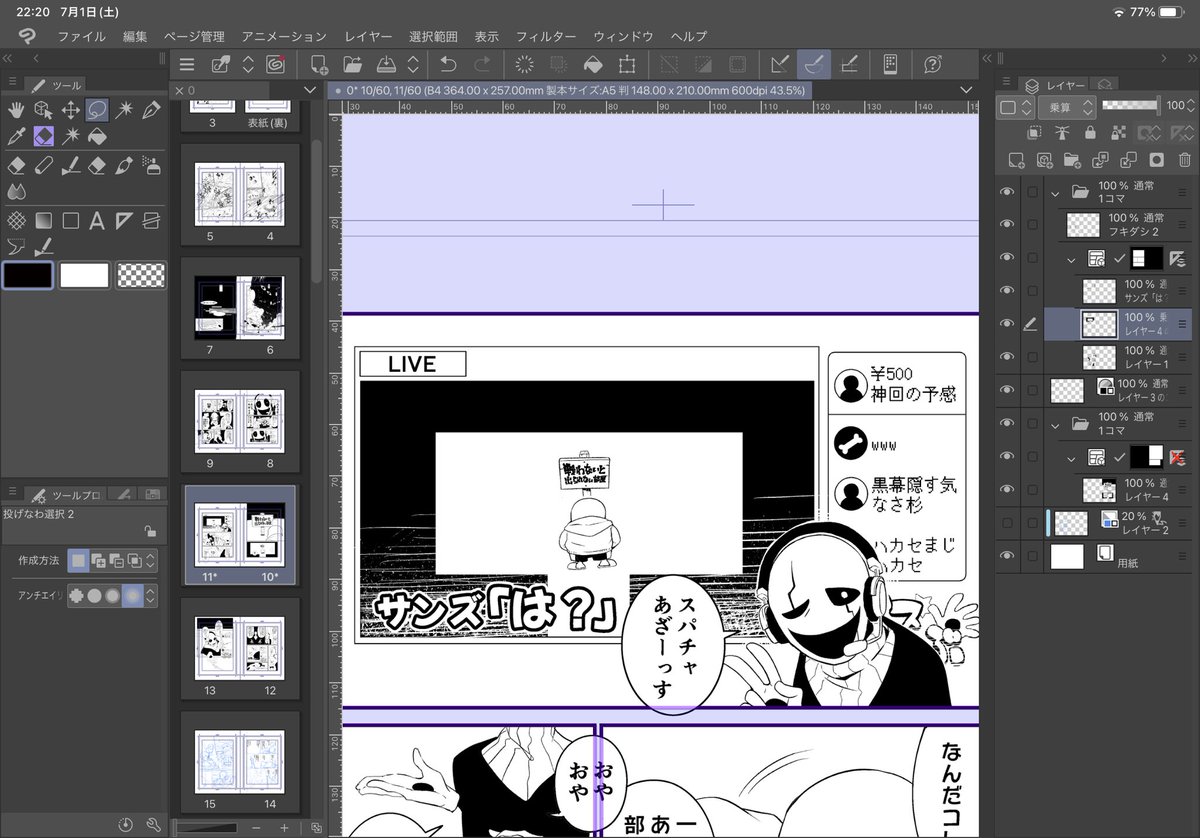1200x838 pixels.
Task: Select white sub color swatch
Action: click(84, 275)
